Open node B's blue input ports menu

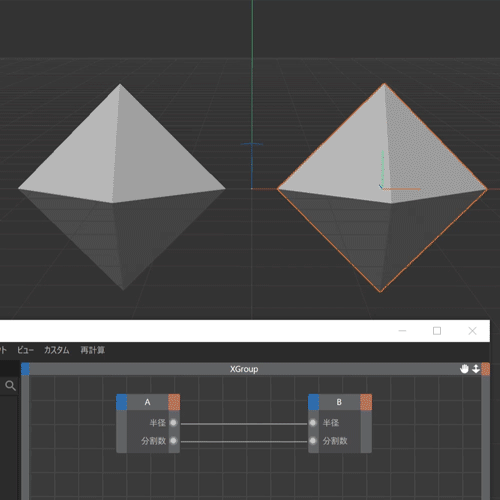[314, 402]
